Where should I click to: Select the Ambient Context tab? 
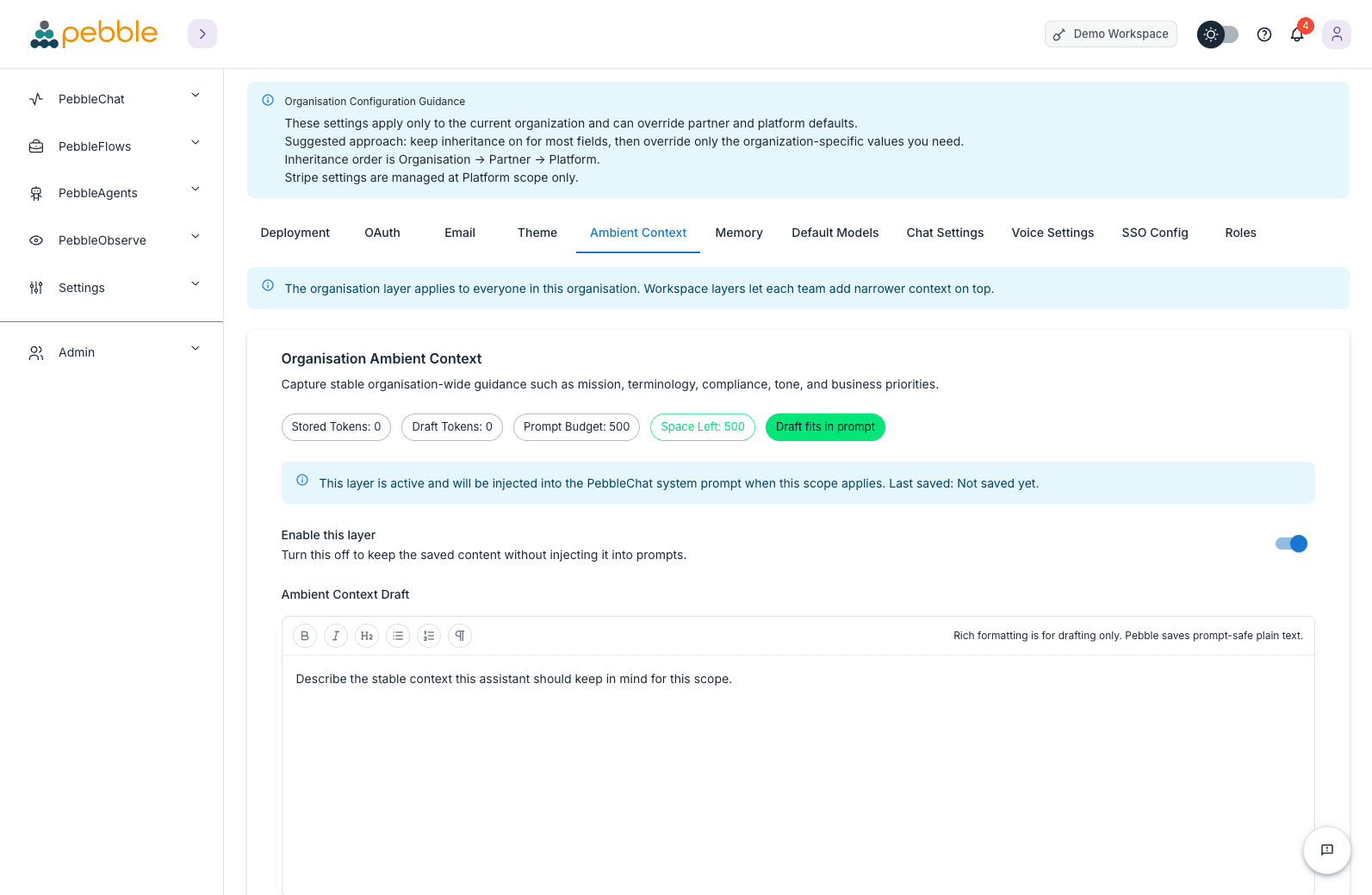click(638, 233)
